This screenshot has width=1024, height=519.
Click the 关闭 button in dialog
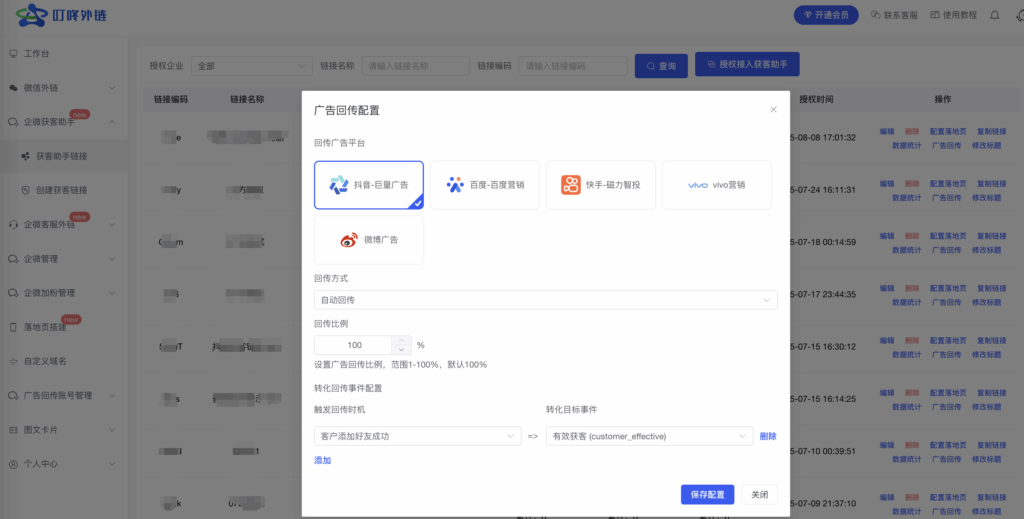coord(760,494)
